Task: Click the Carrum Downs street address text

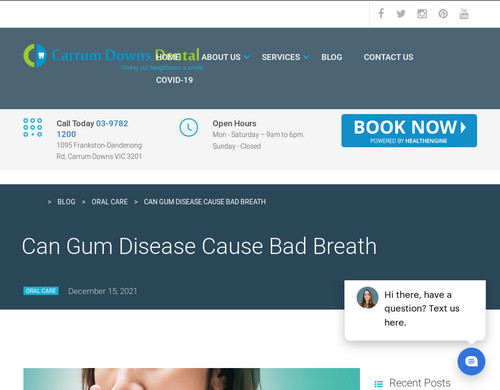Action: [x=99, y=151]
